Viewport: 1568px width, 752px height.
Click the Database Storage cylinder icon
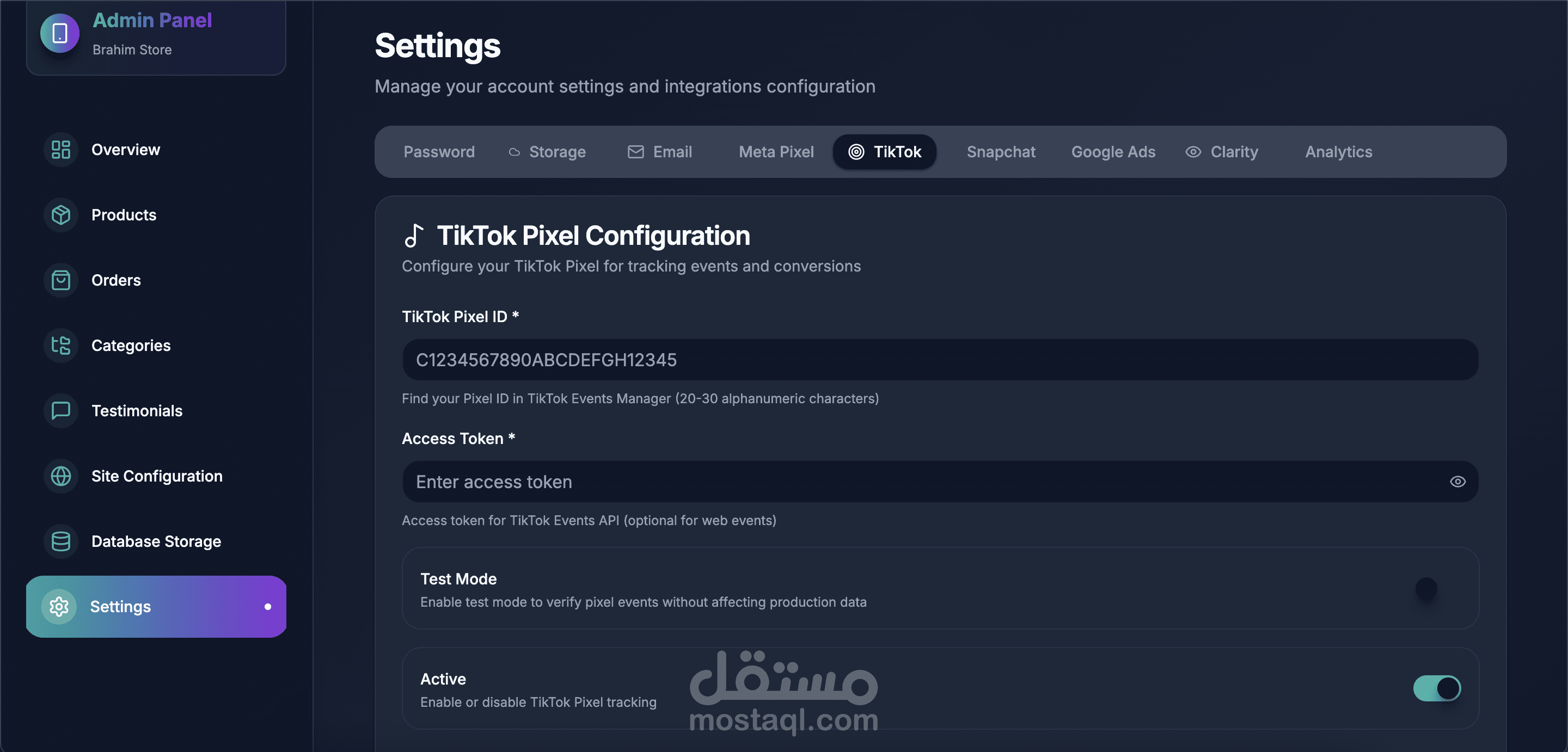point(61,541)
